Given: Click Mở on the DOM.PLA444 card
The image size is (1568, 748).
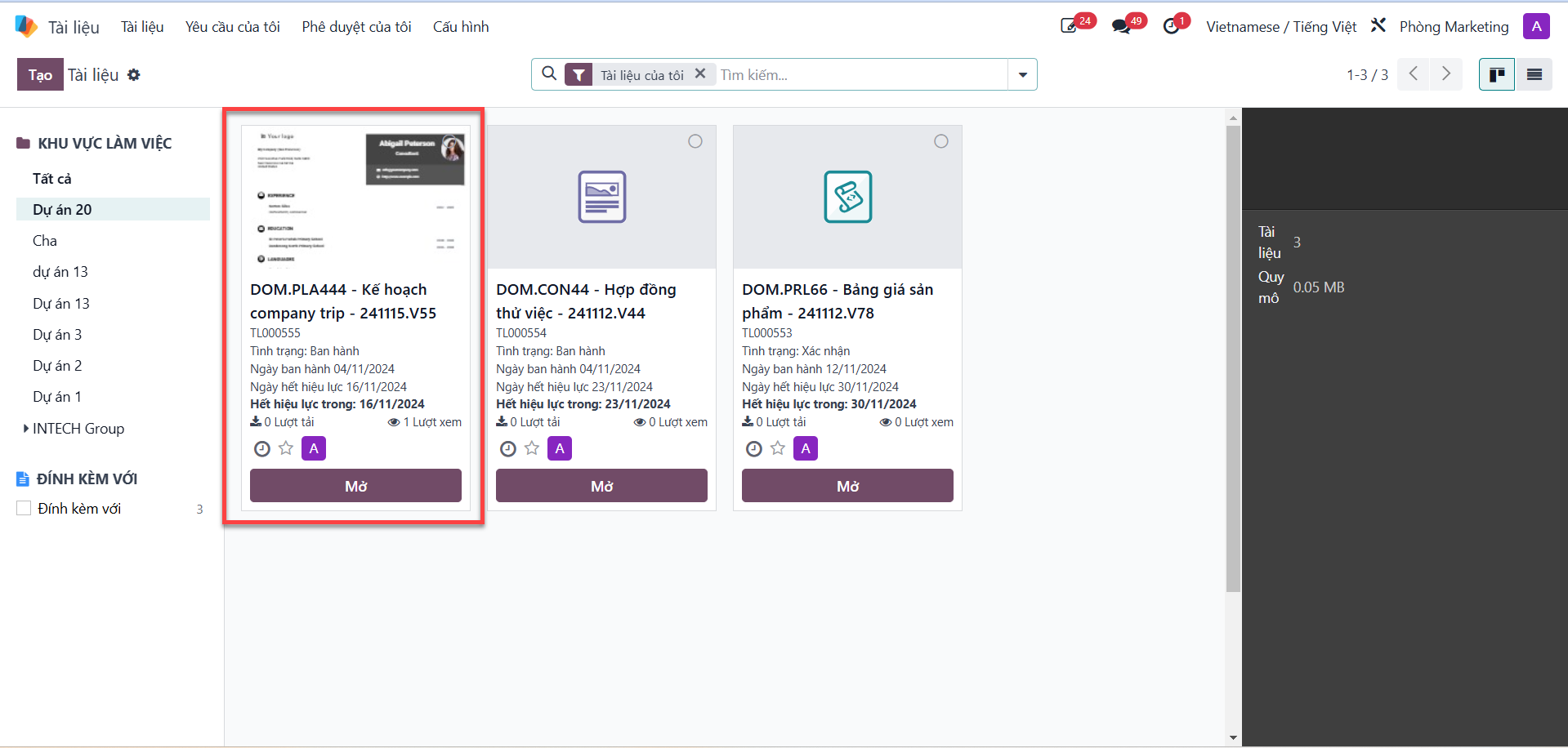Looking at the screenshot, I should (x=355, y=486).
